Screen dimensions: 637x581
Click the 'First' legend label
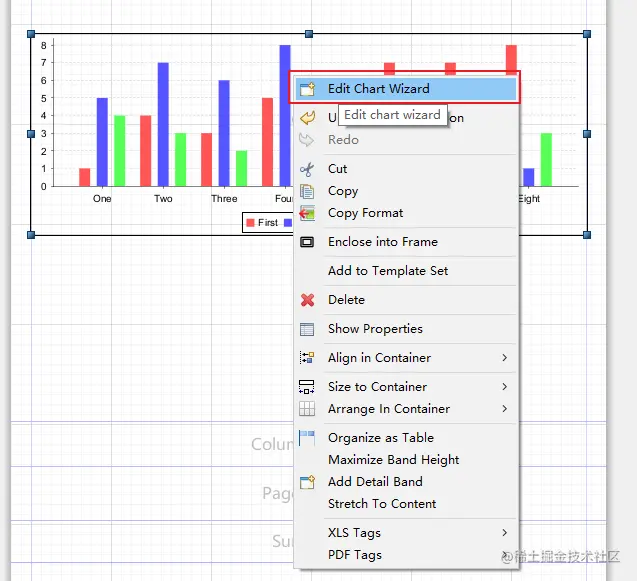(268, 223)
